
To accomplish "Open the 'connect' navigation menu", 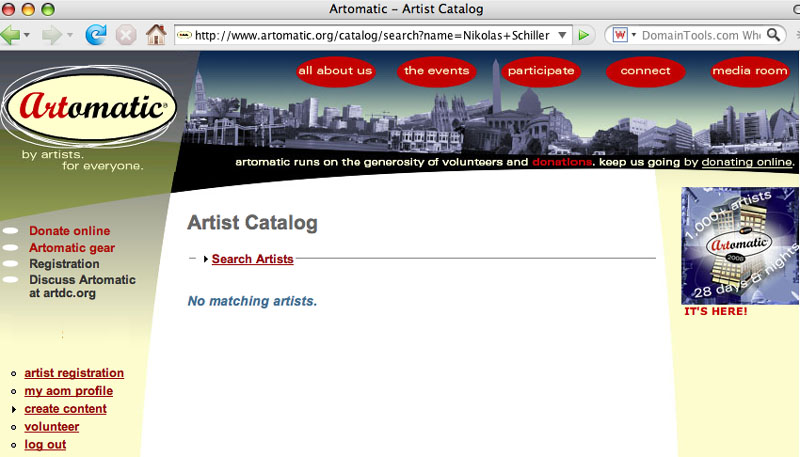I will point(645,71).
